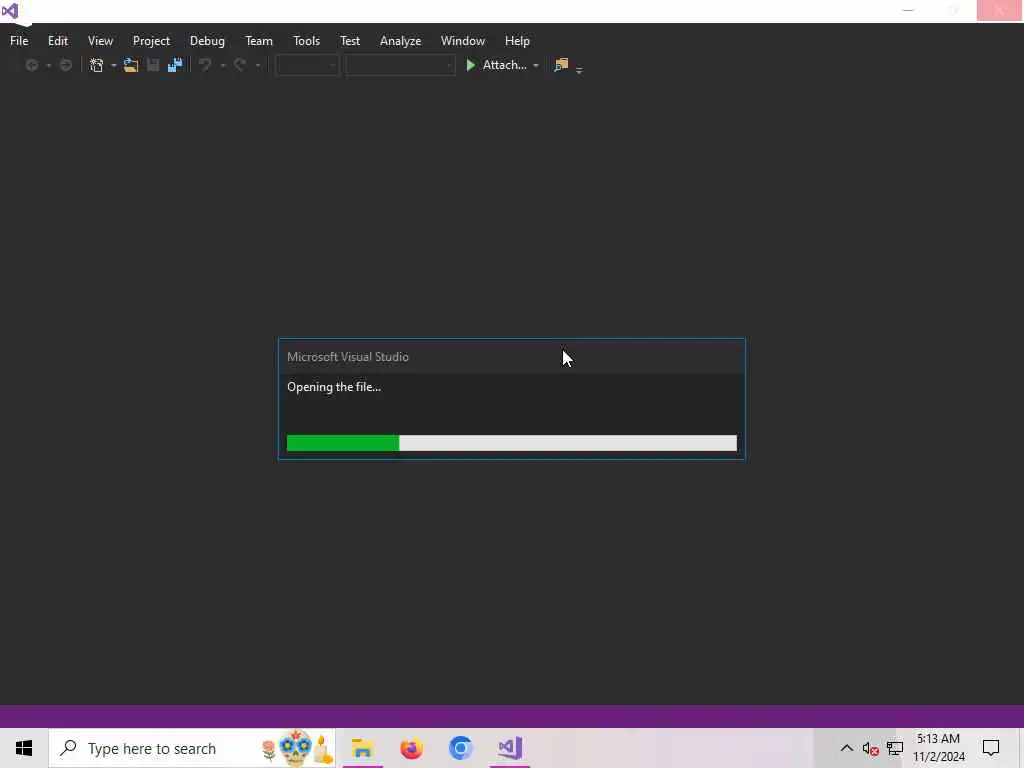The image size is (1024, 768).
Task: Click the New Project icon
Action: (97, 65)
